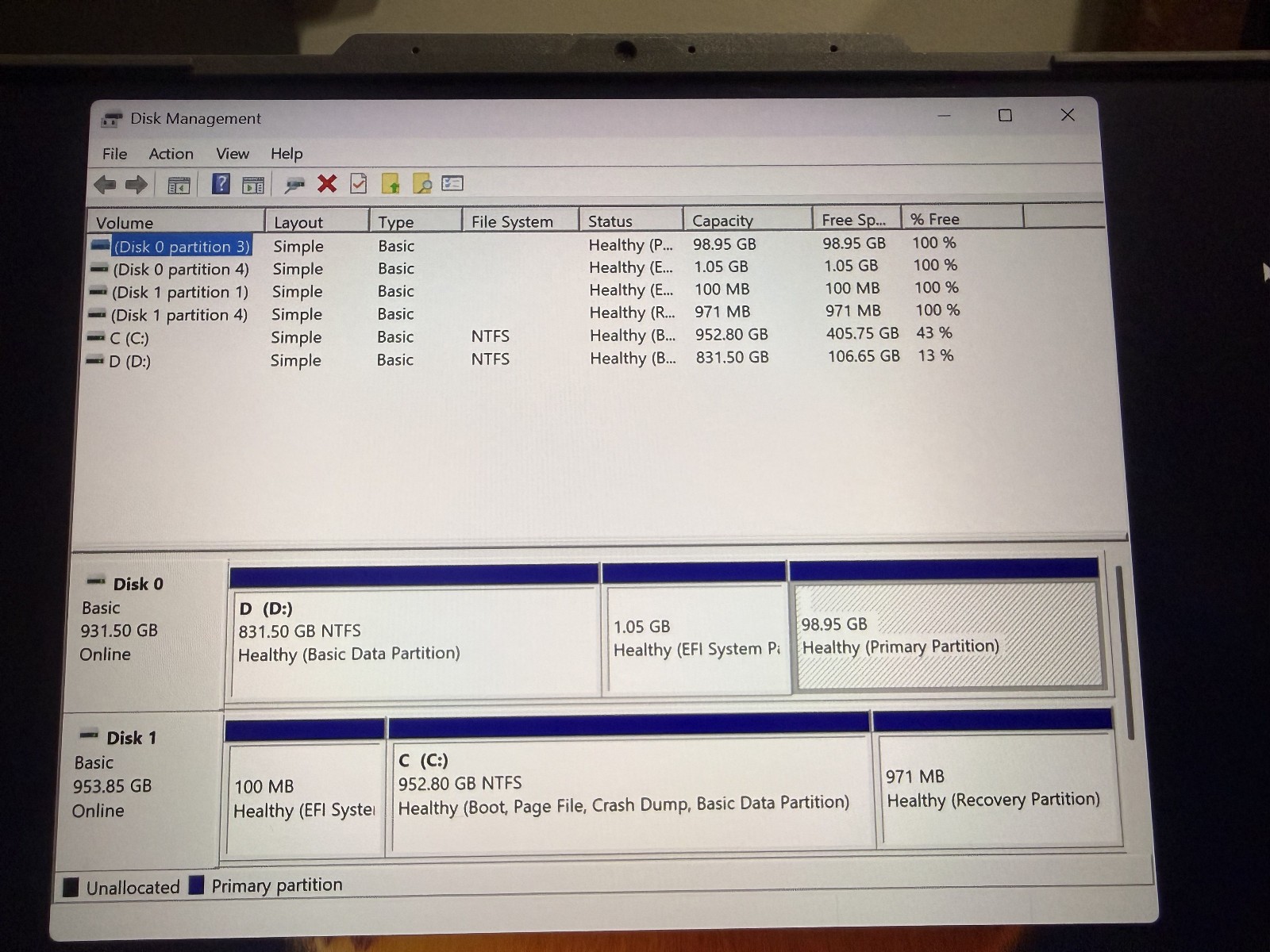Click the Back arrow toolbar icon
Viewport: 1270px width, 952px height.
pos(105,186)
